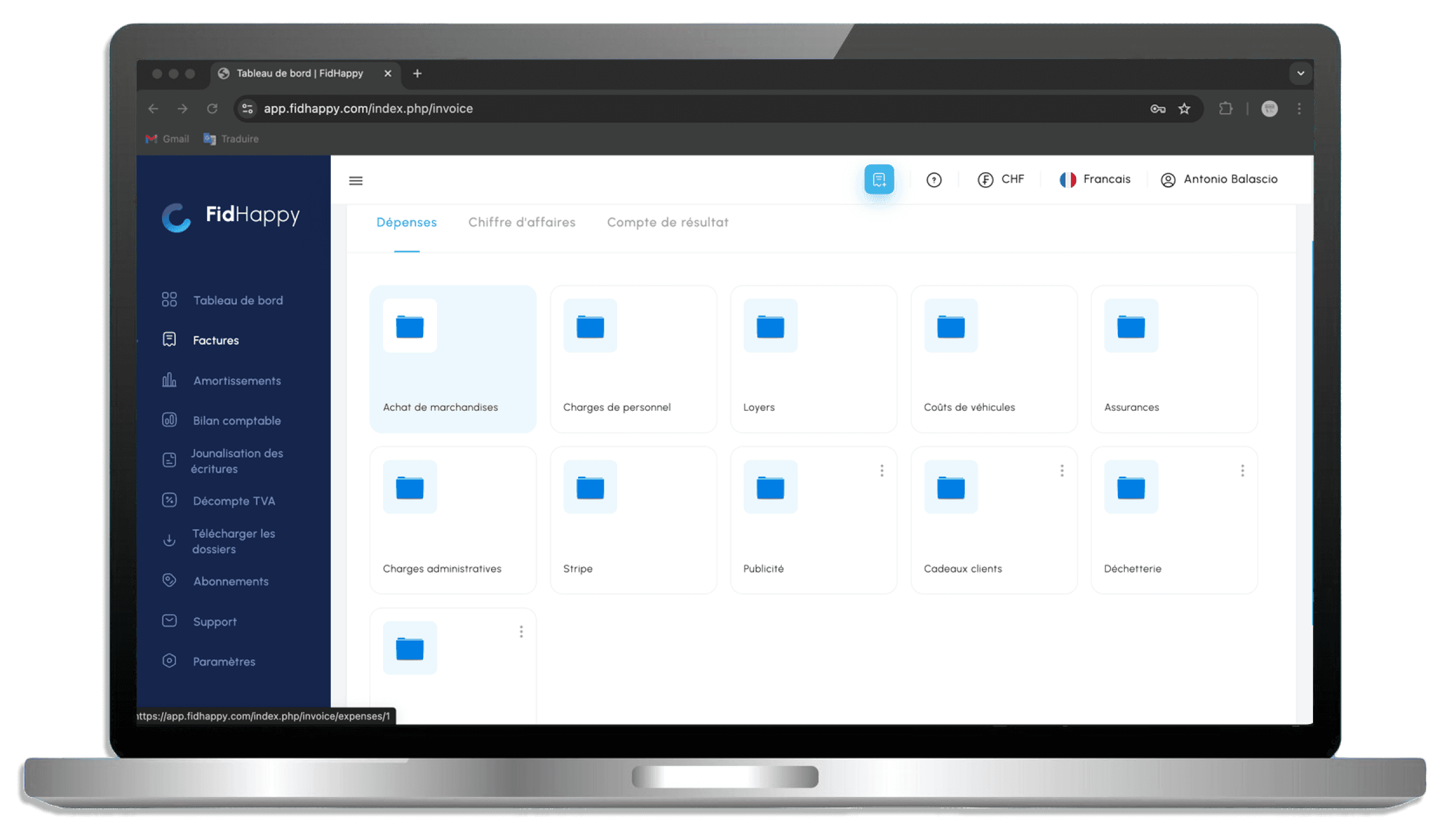Click the blue add invoice icon button
Screen dimensions: 1443x840
pyautogui.click(x=879, y=180)
